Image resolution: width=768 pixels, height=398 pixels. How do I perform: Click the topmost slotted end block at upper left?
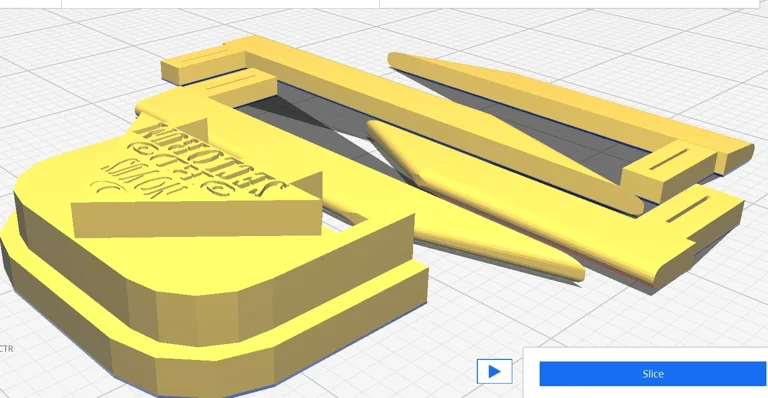[x=203, y=65]
